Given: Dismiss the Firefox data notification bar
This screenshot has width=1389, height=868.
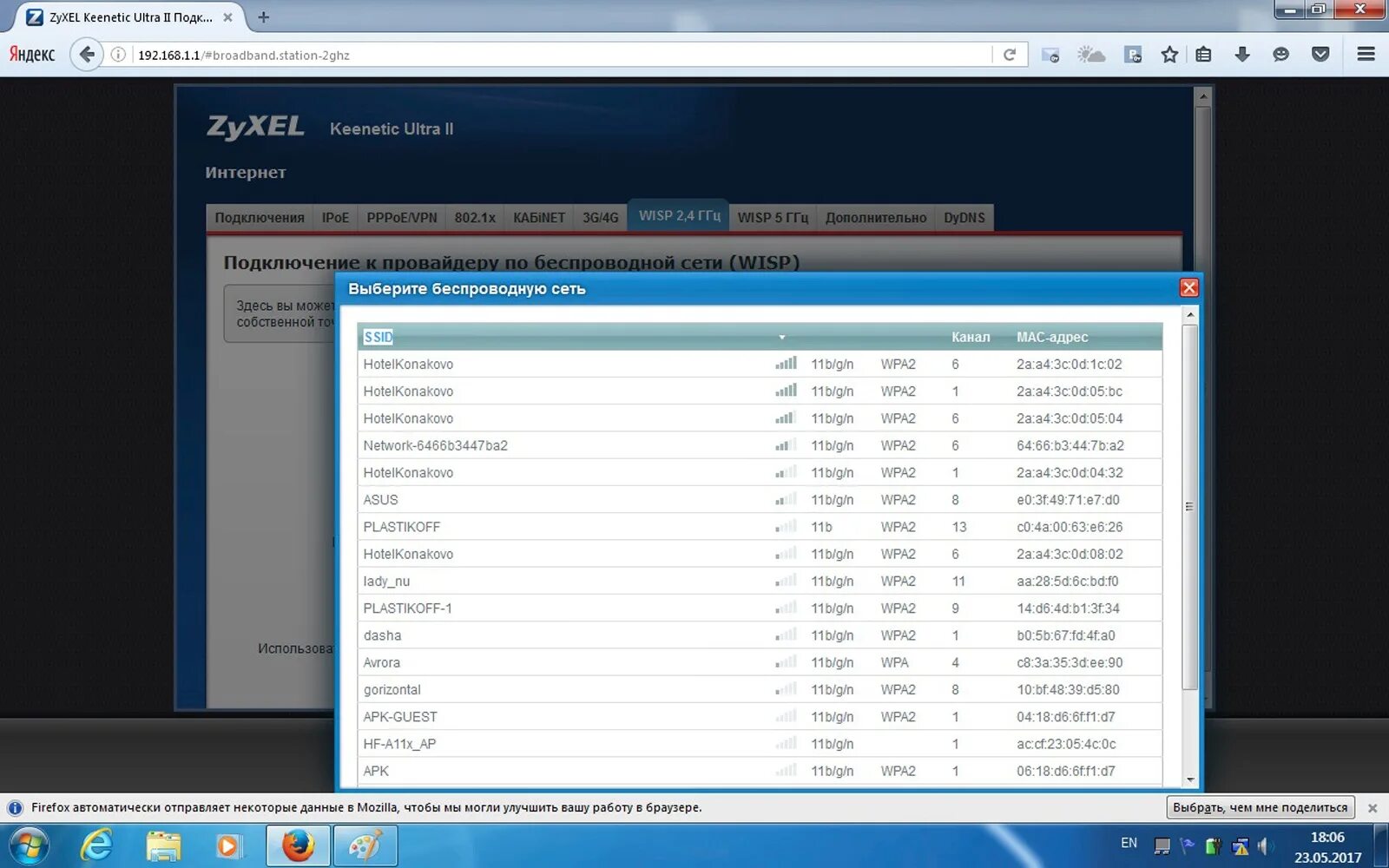Looking at the screenshot, I should (x=1373, y=808).
